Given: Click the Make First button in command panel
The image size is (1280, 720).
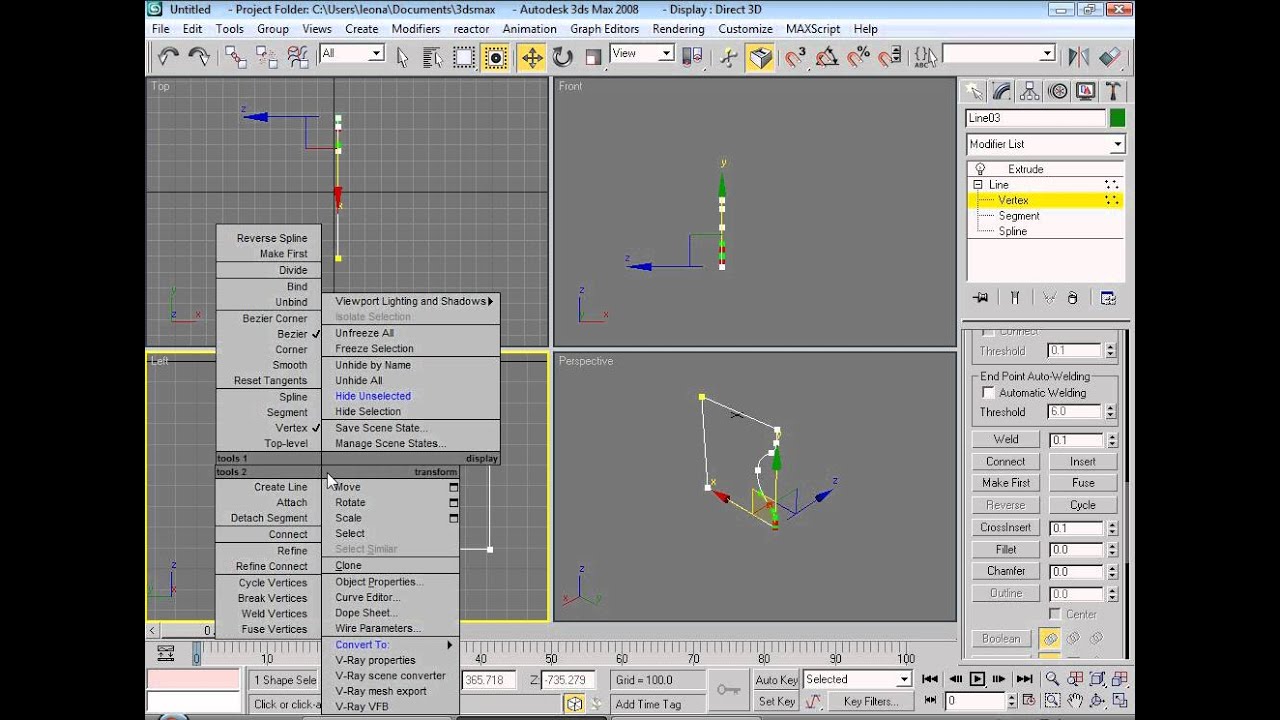Looking at the screenshot, I should [1006, 483].
